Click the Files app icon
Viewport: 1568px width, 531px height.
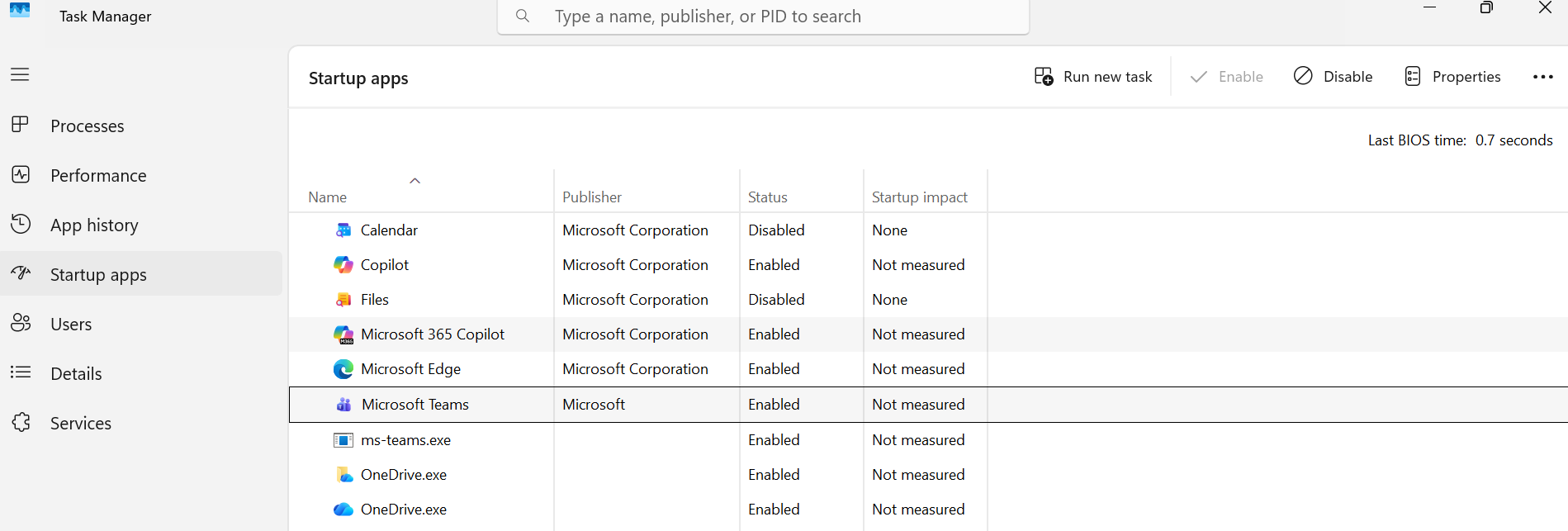tap(343, 300)
